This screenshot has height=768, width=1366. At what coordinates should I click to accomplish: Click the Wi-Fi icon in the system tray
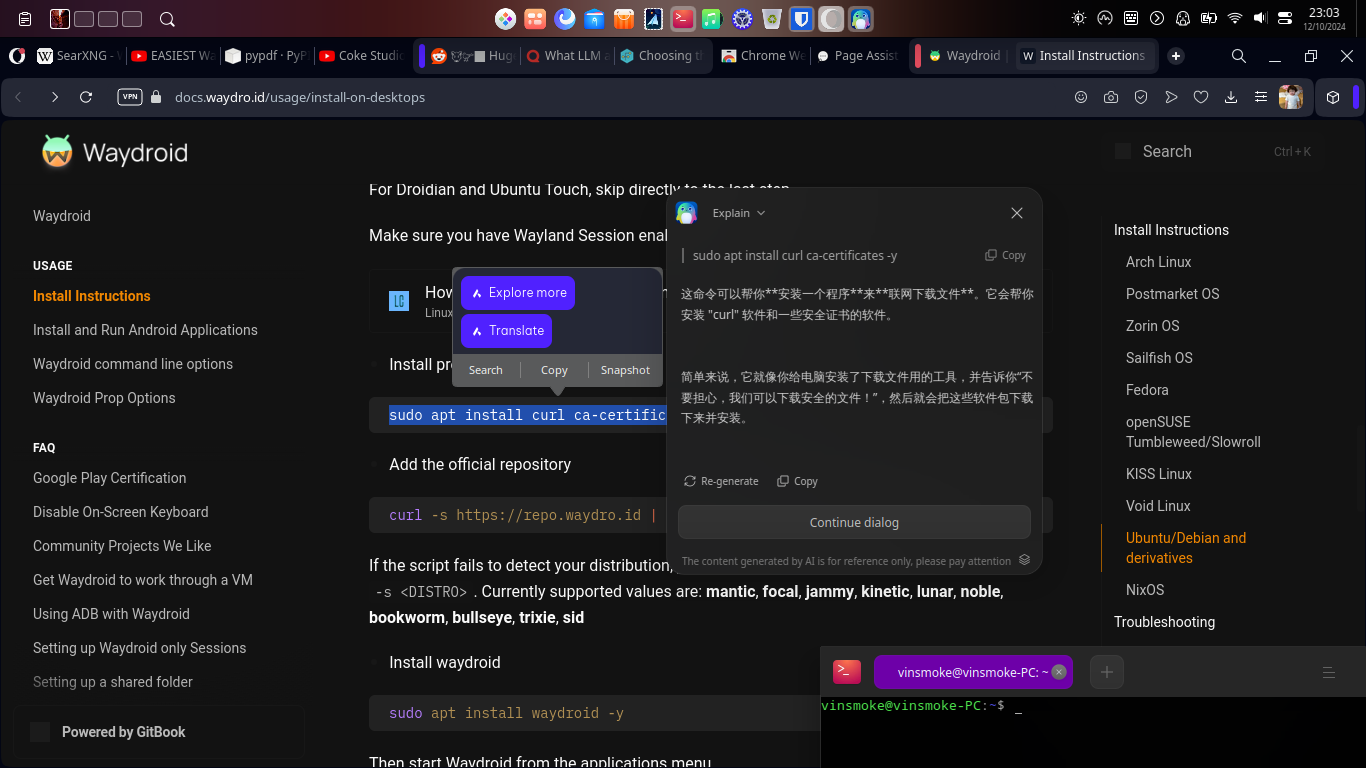coord(1234,18)
